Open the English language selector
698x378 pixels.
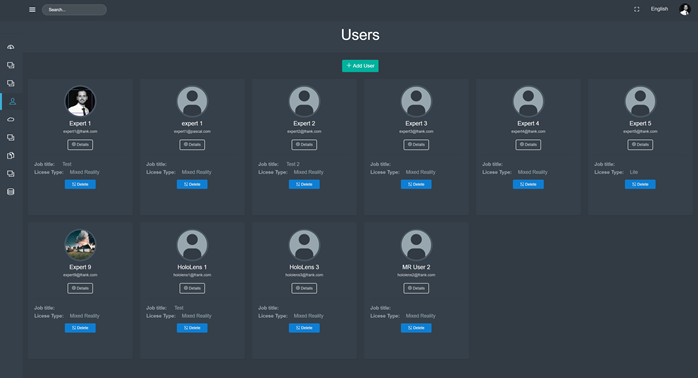click(x=659, y=9)
